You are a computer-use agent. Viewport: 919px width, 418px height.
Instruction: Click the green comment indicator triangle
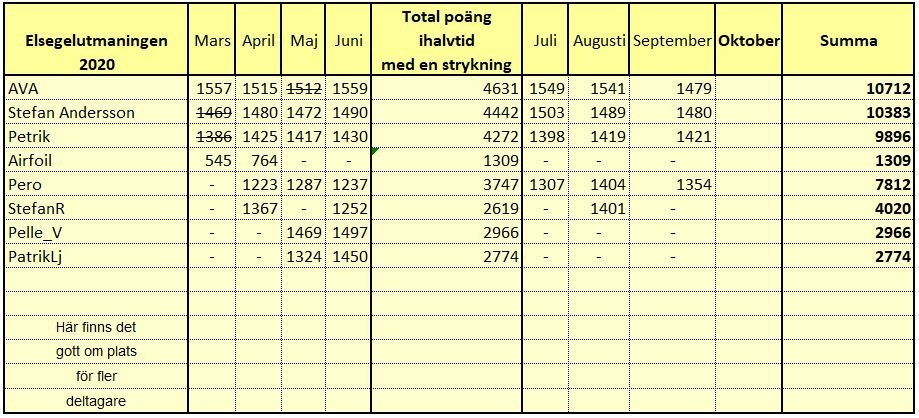click(x=375, y=151)
